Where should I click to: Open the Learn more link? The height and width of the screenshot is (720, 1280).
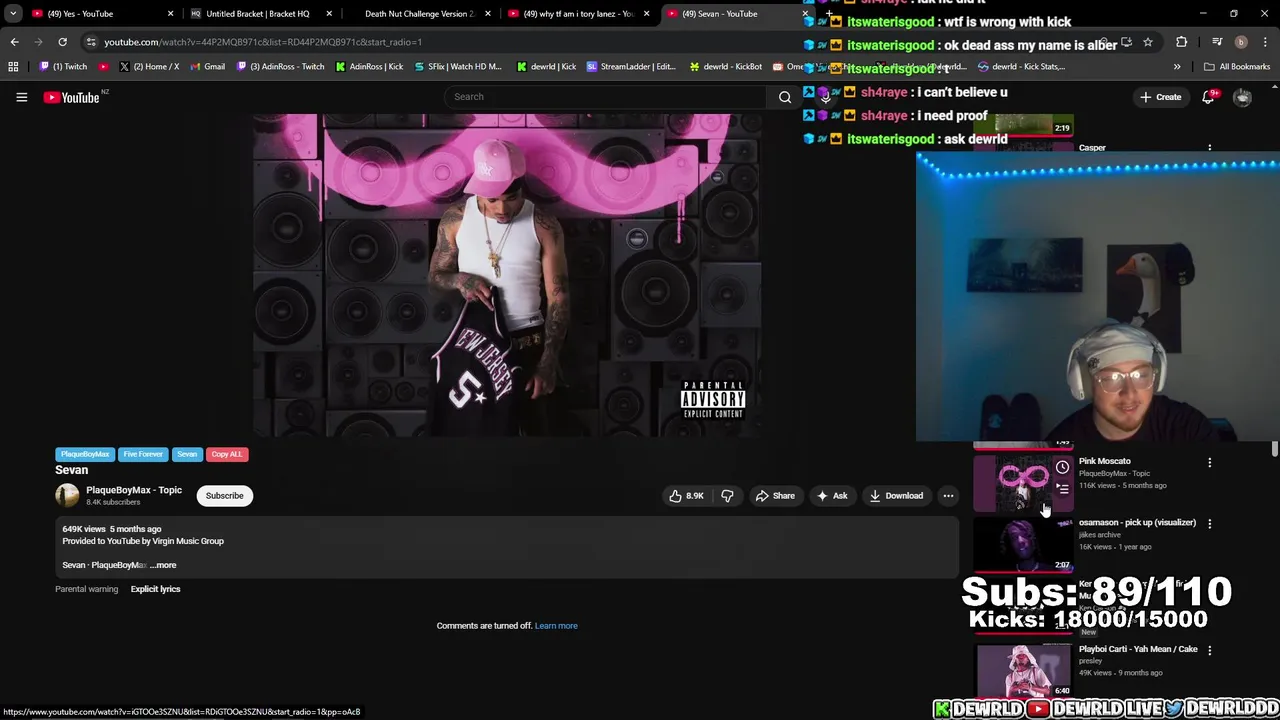tap(556, 626)
